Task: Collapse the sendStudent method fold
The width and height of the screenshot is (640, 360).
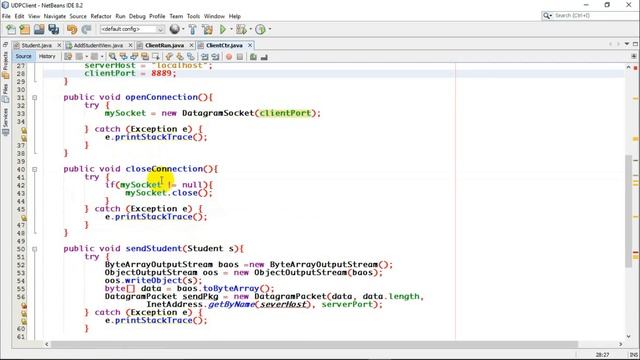Action: point(35,249)
